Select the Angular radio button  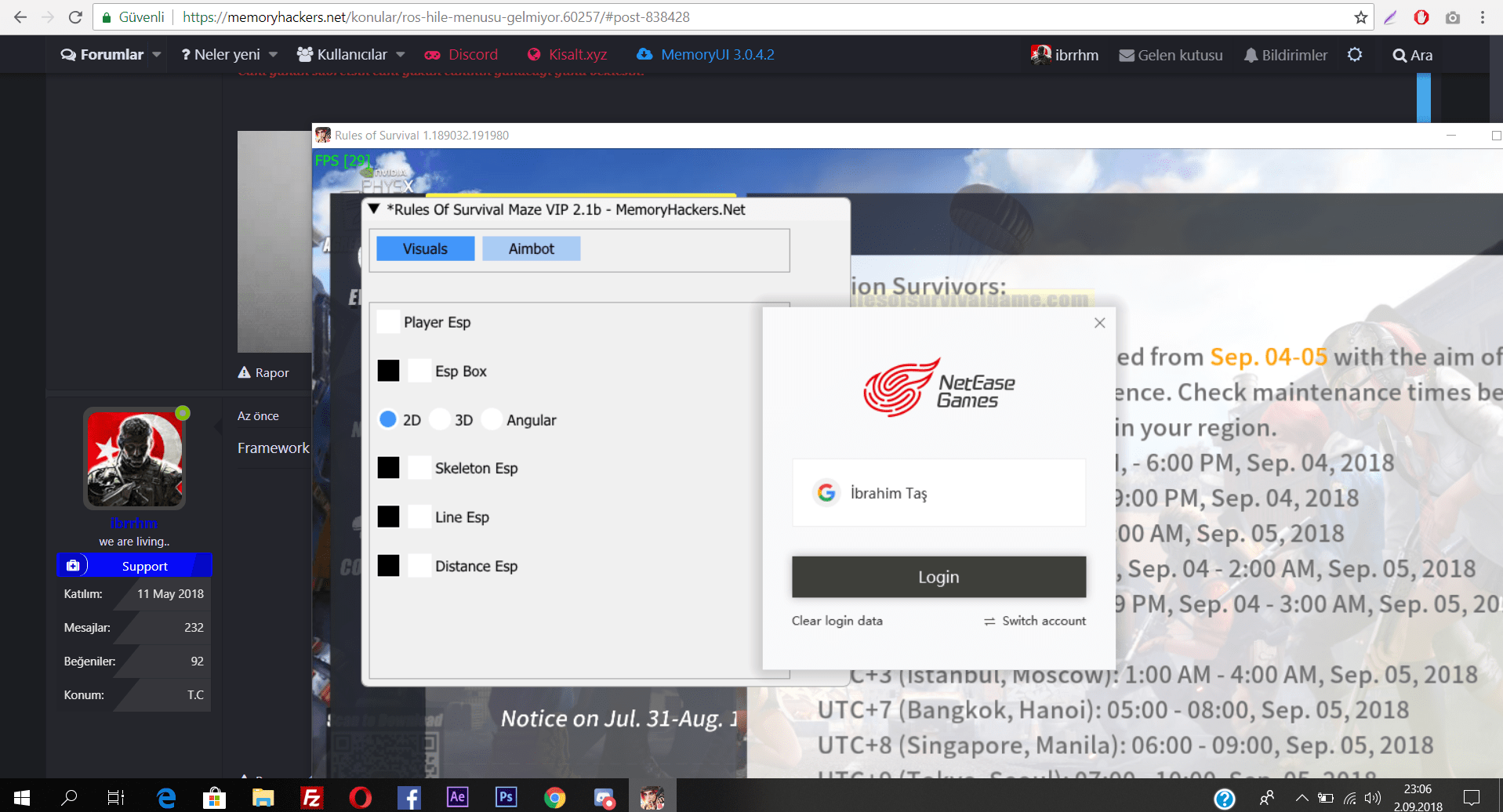(x=492, y=419)
